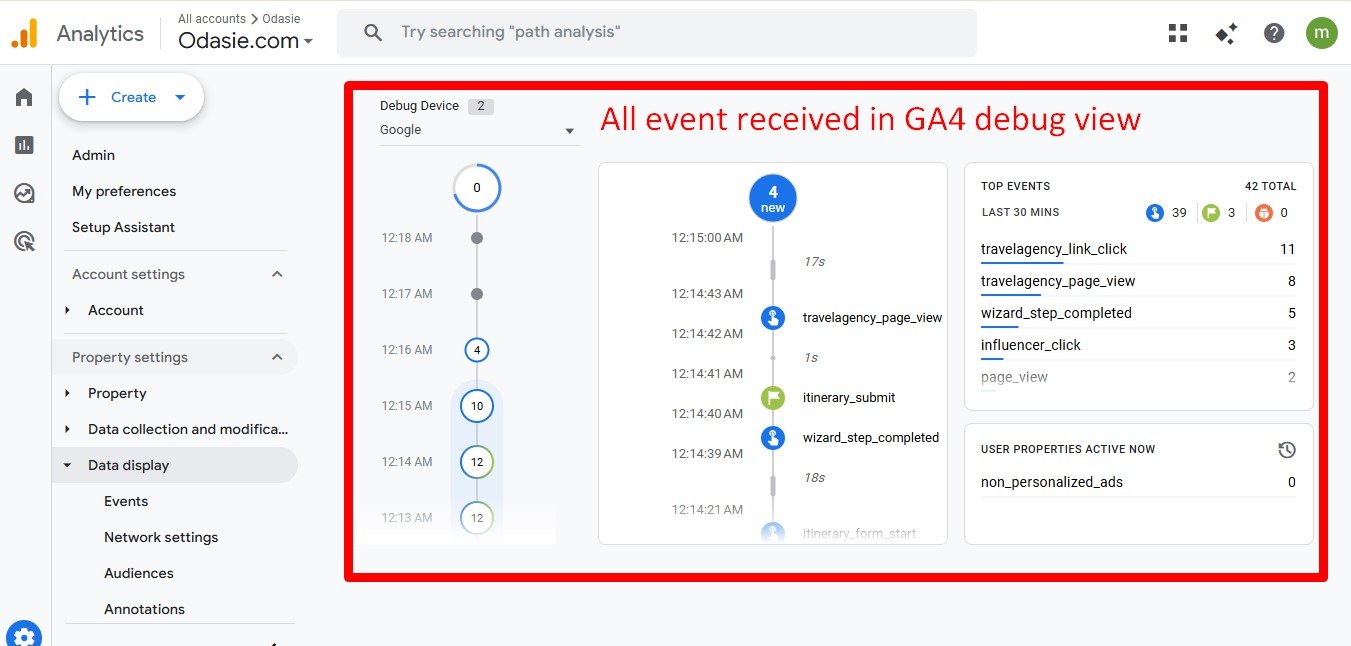Collapse the Account settings section
This screenshot has height=646, width=1351.
[x=278, y=274]
